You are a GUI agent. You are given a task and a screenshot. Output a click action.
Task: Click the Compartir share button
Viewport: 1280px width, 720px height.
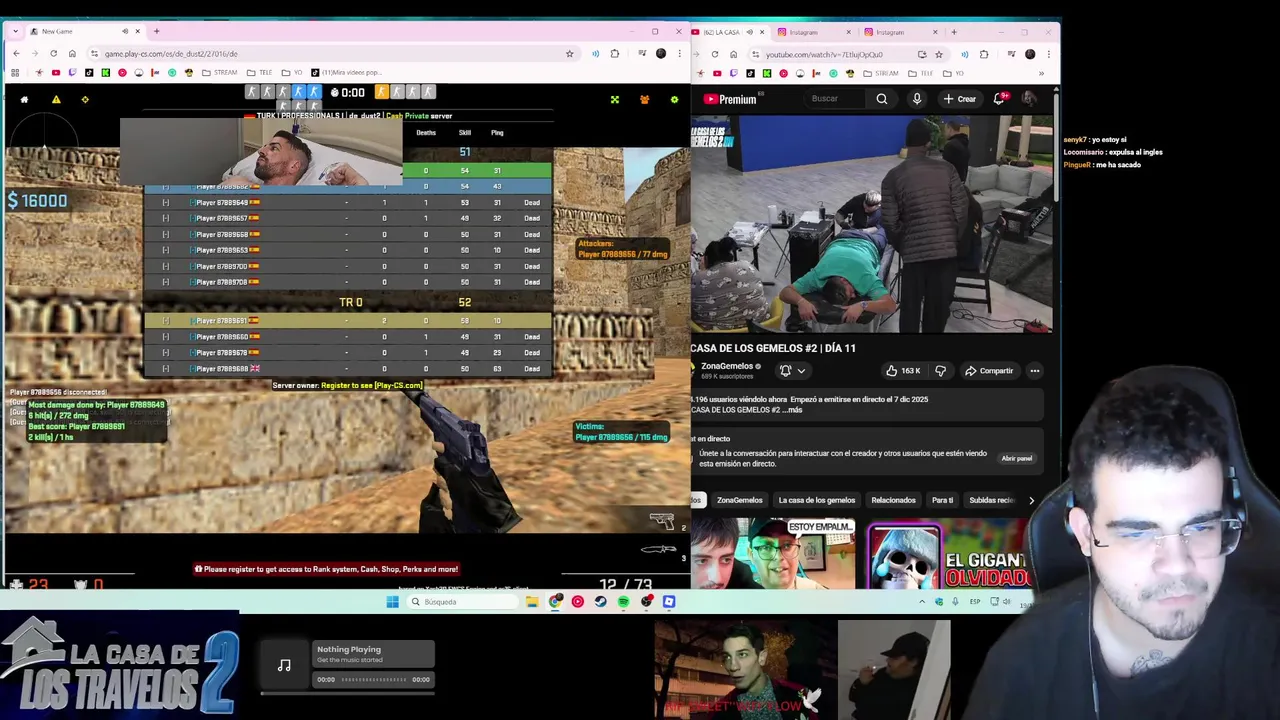click(x=989, y=371)
